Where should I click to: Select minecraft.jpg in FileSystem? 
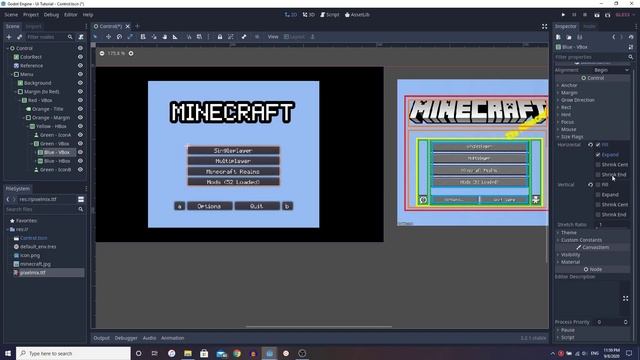35,264
